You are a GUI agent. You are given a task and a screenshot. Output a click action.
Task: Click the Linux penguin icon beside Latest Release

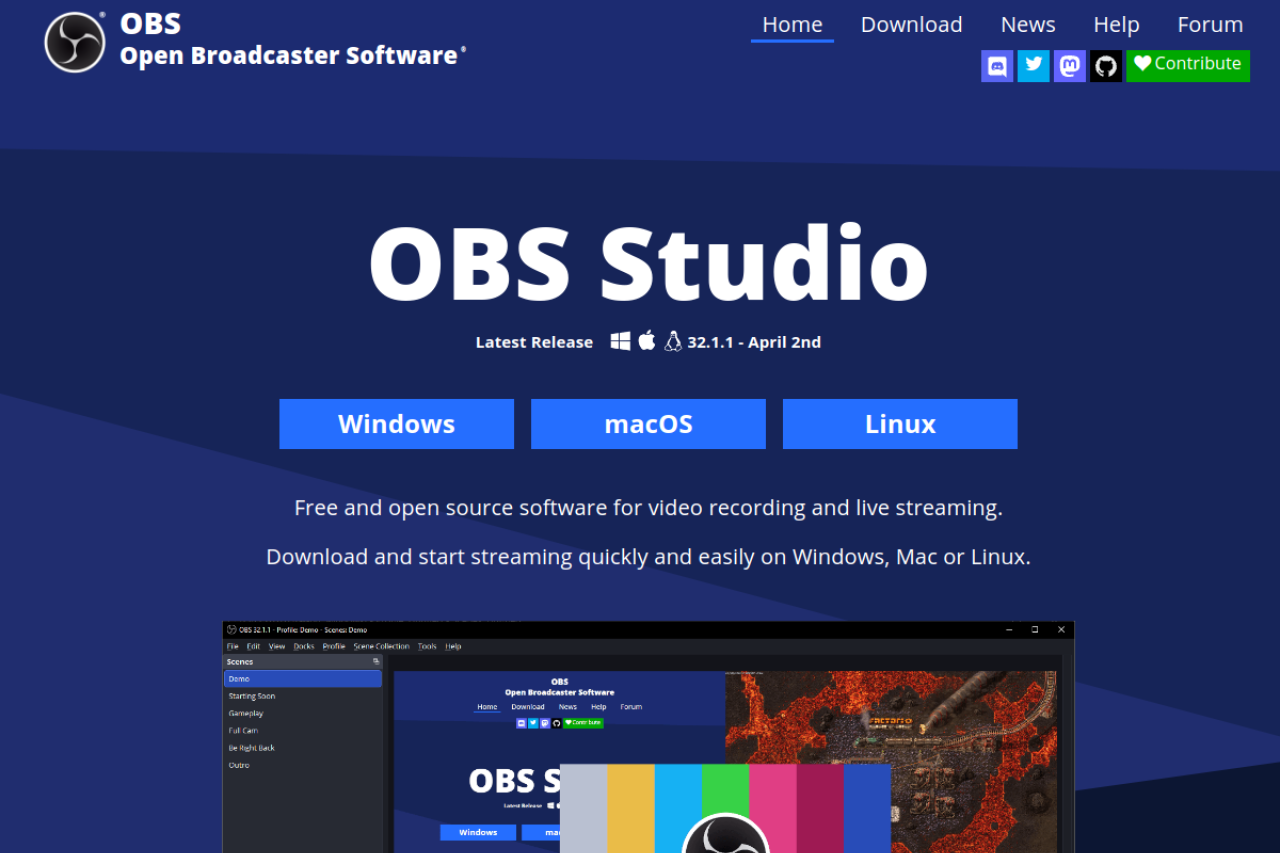[x=673, y=341]
